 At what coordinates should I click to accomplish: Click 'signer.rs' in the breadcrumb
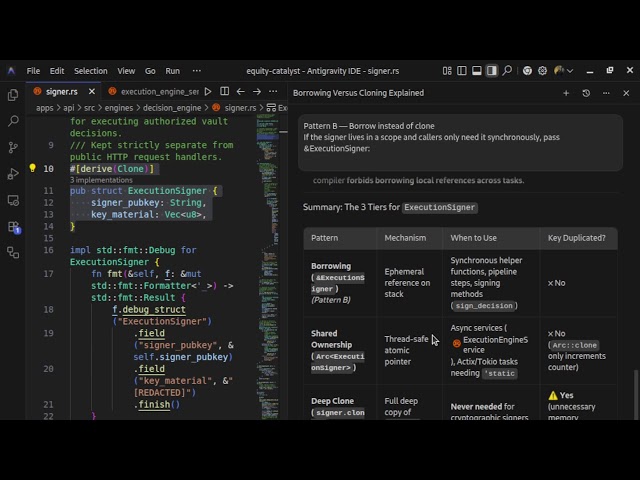(240, 108)
